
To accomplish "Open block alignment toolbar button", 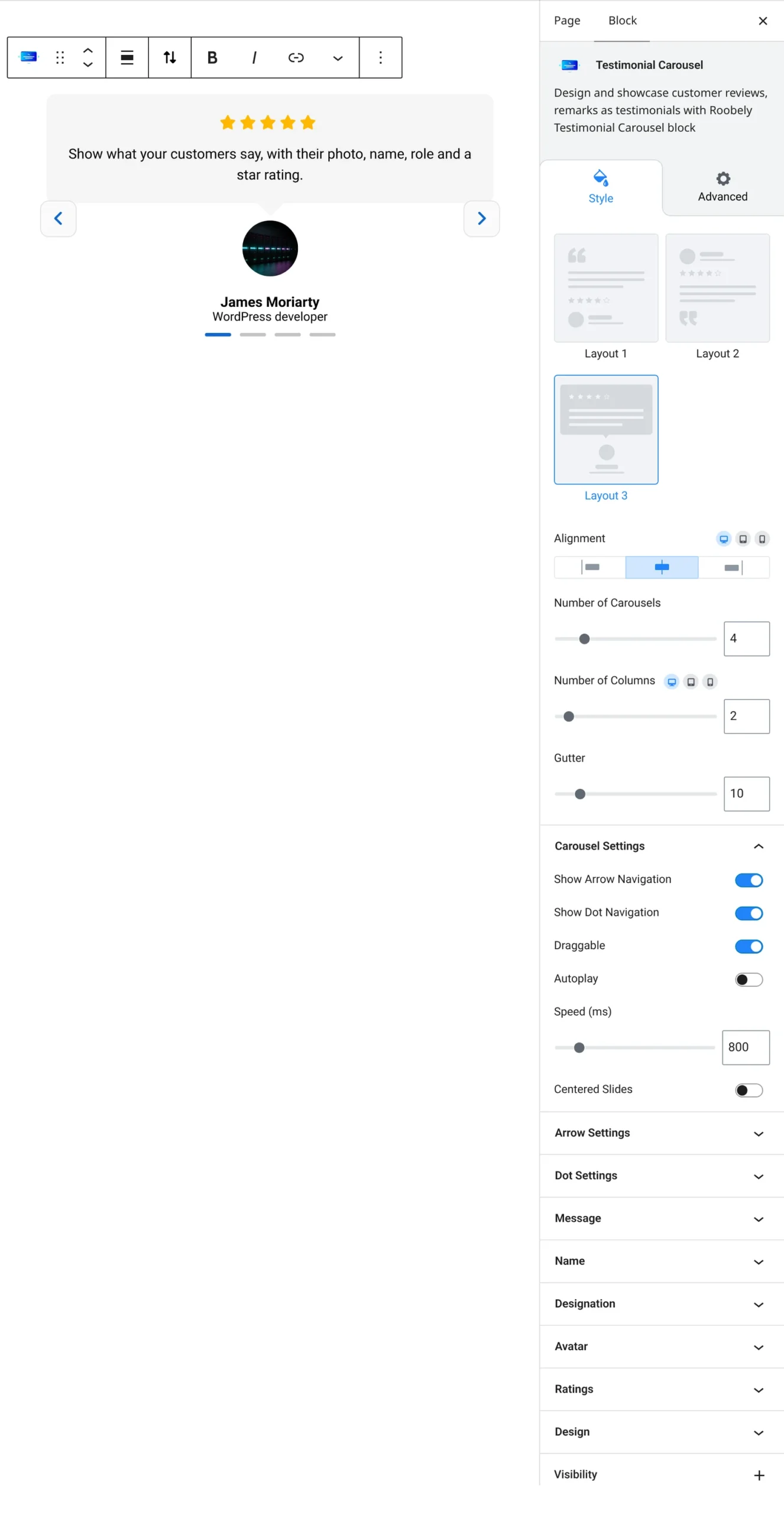I will point(127,57).
